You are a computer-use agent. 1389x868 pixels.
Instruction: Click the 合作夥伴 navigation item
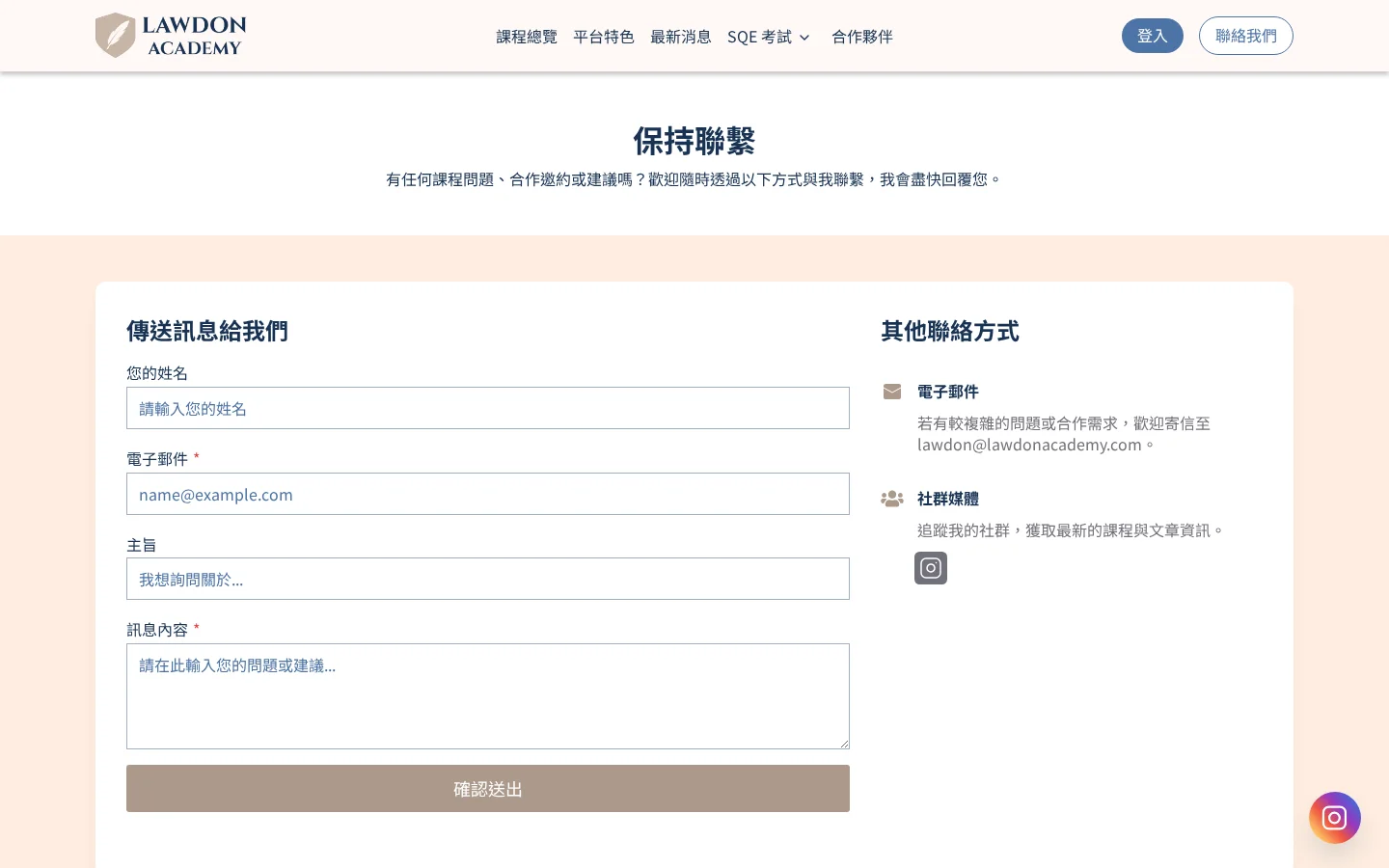861,37
